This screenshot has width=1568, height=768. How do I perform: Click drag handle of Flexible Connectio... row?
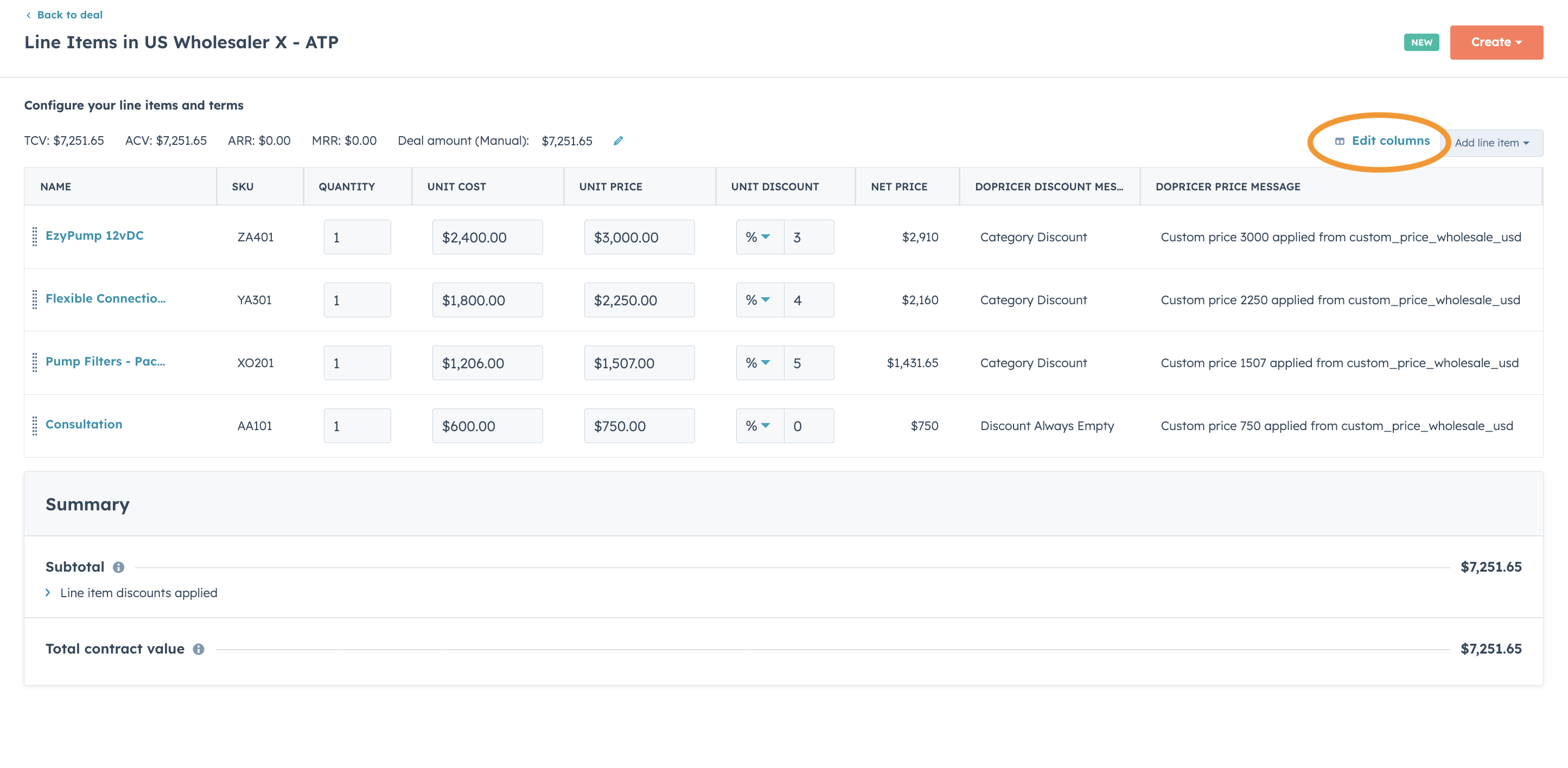tap(35, 299)
